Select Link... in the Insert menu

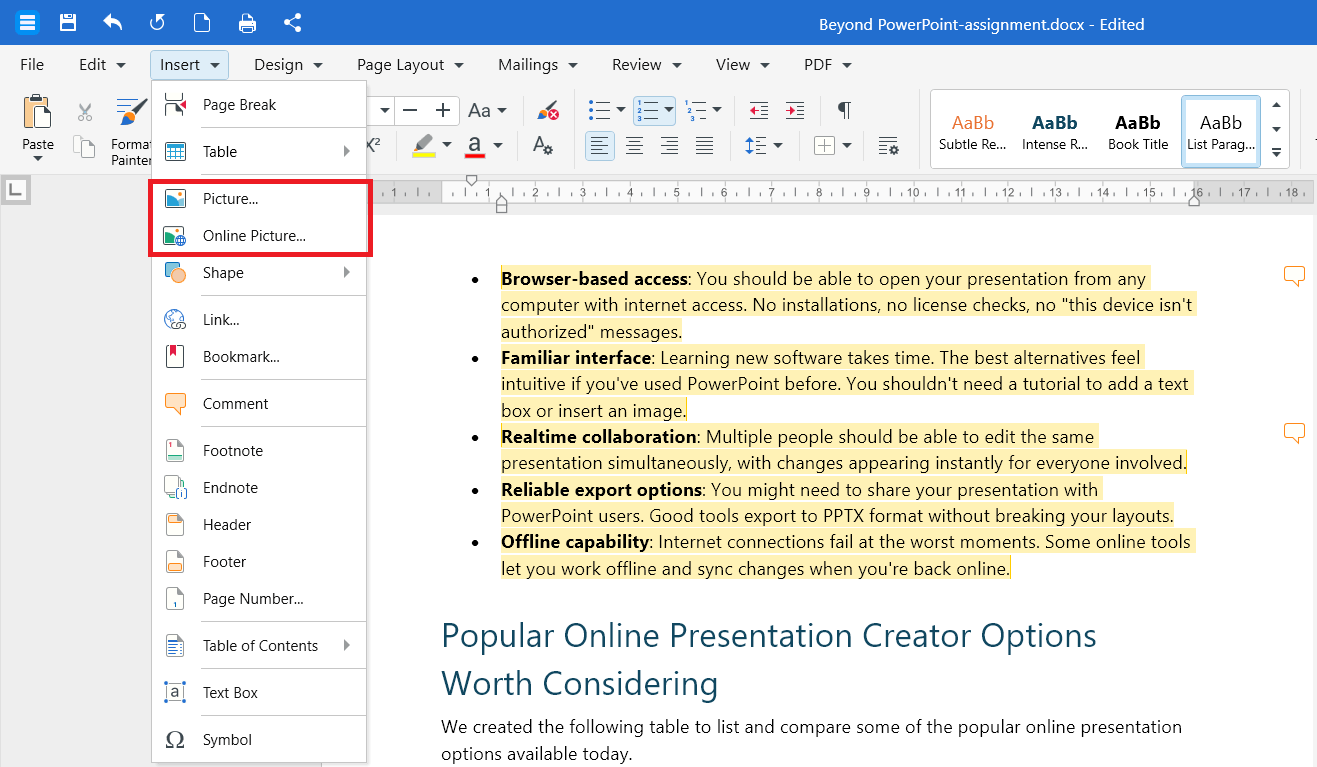click(259, 320)
